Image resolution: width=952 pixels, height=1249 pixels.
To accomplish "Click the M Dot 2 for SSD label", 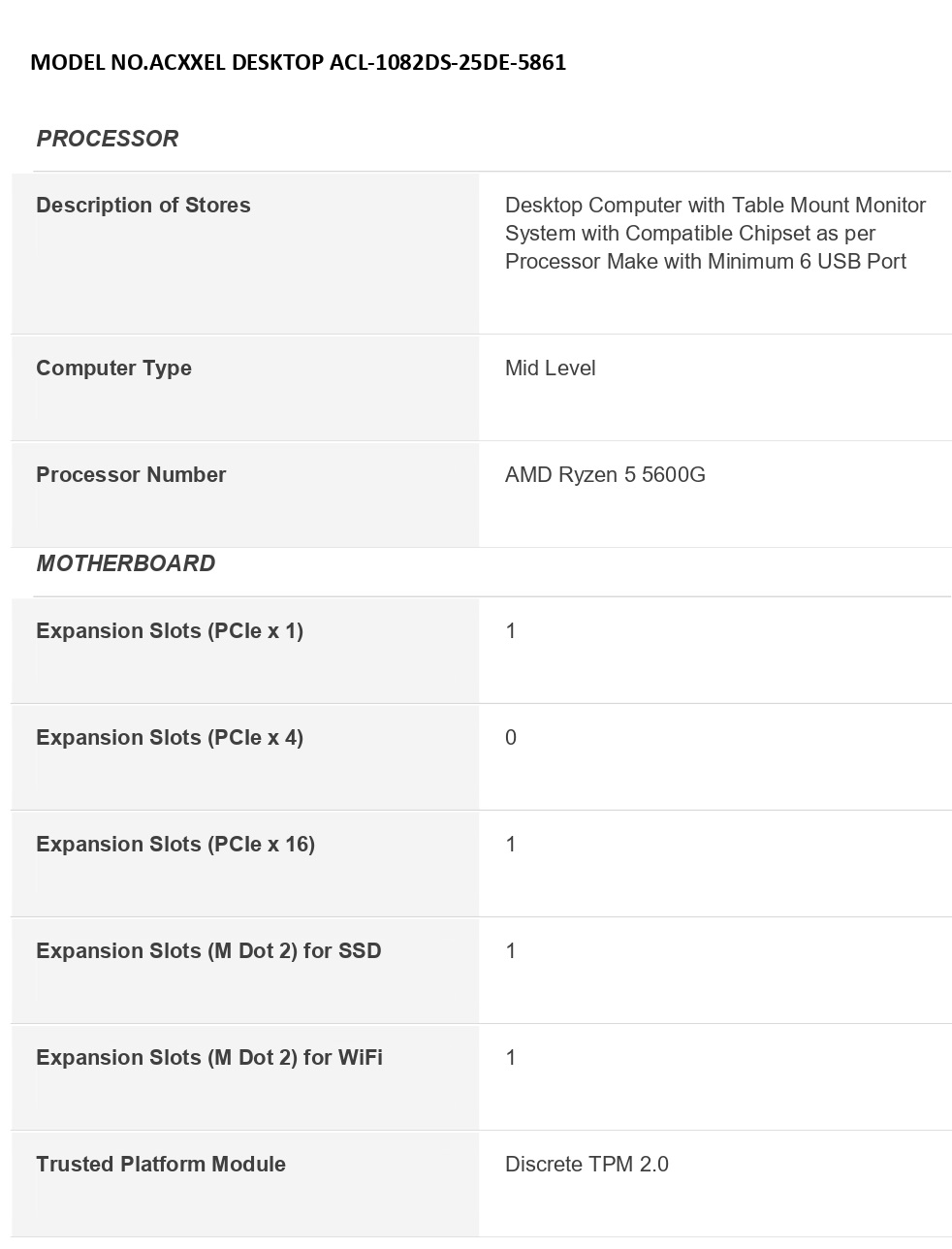I will pos(208,951).
